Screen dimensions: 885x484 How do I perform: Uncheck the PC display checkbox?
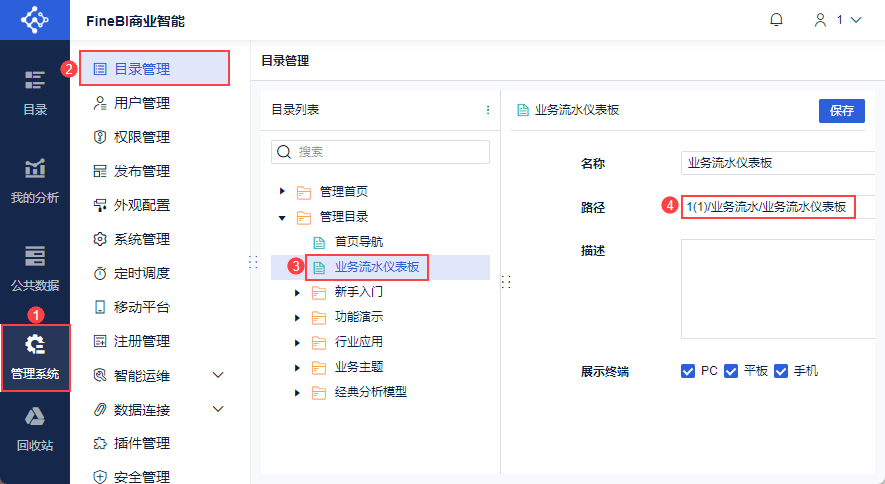click(x=688, y=371)
